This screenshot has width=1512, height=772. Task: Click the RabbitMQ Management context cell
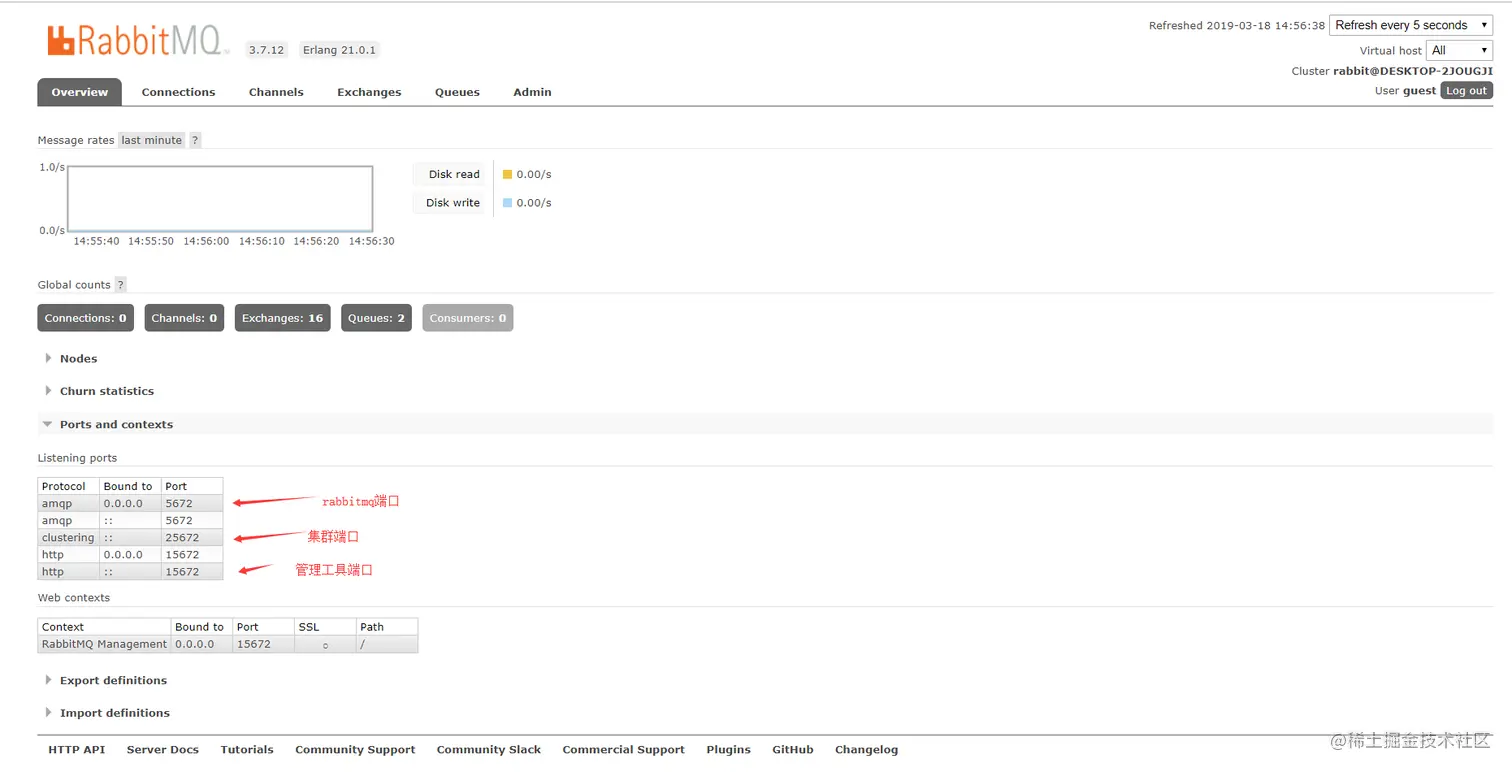[x=104, y=644]
